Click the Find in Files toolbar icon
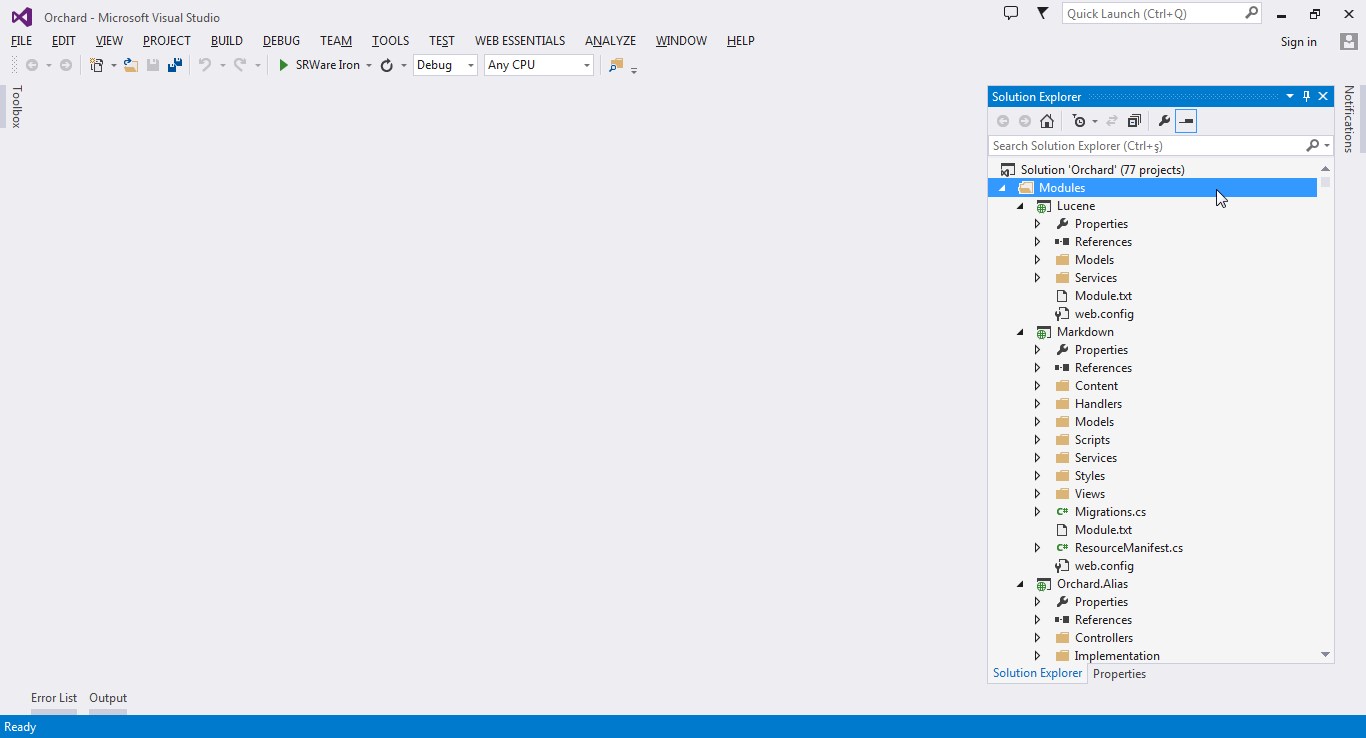The image size is (1366, 738). coord(616,65)
